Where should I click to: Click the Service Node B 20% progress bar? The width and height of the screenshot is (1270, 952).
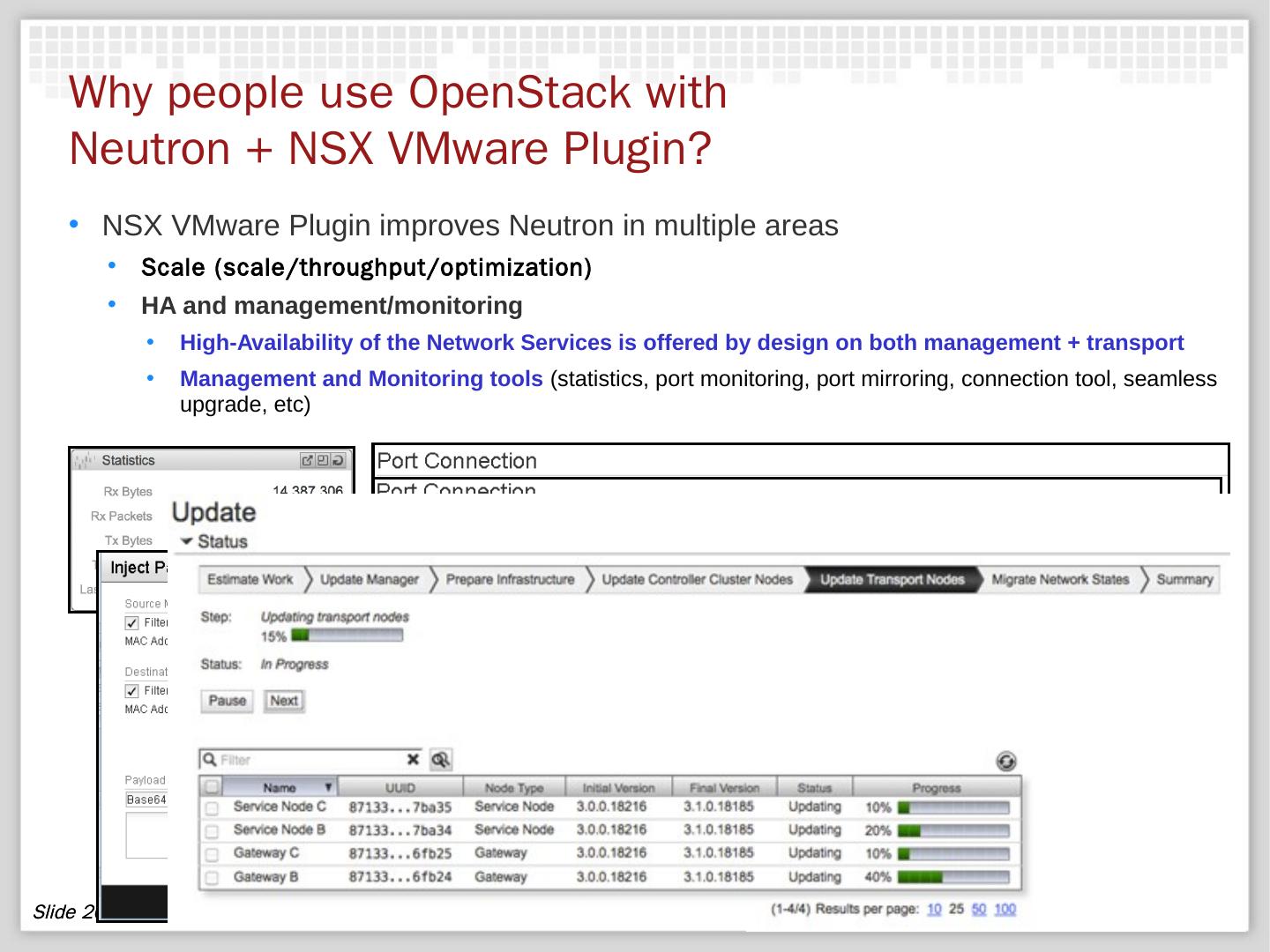pyautogui.click(x=953, y=830)
